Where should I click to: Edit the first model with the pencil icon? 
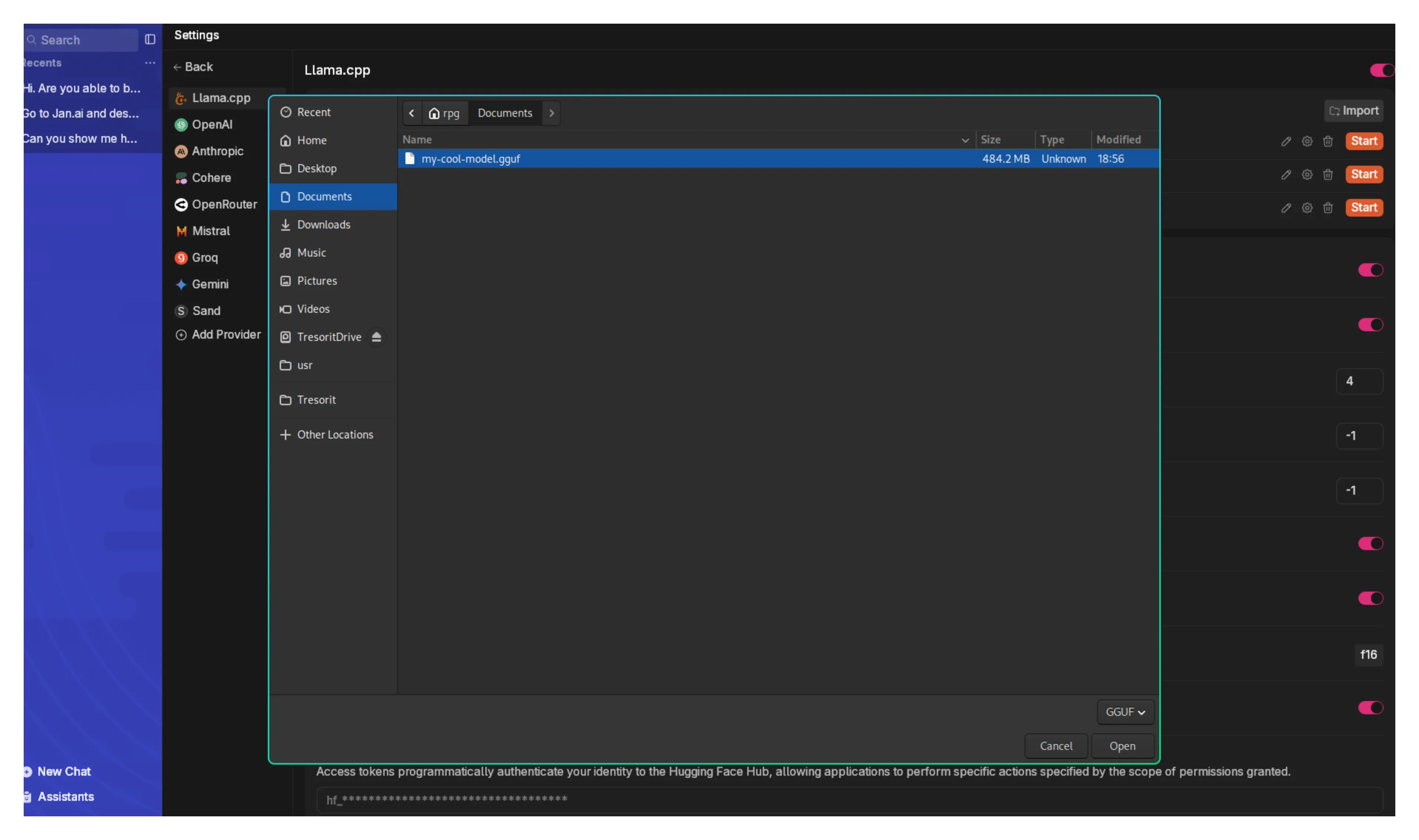coord(1285,141)
